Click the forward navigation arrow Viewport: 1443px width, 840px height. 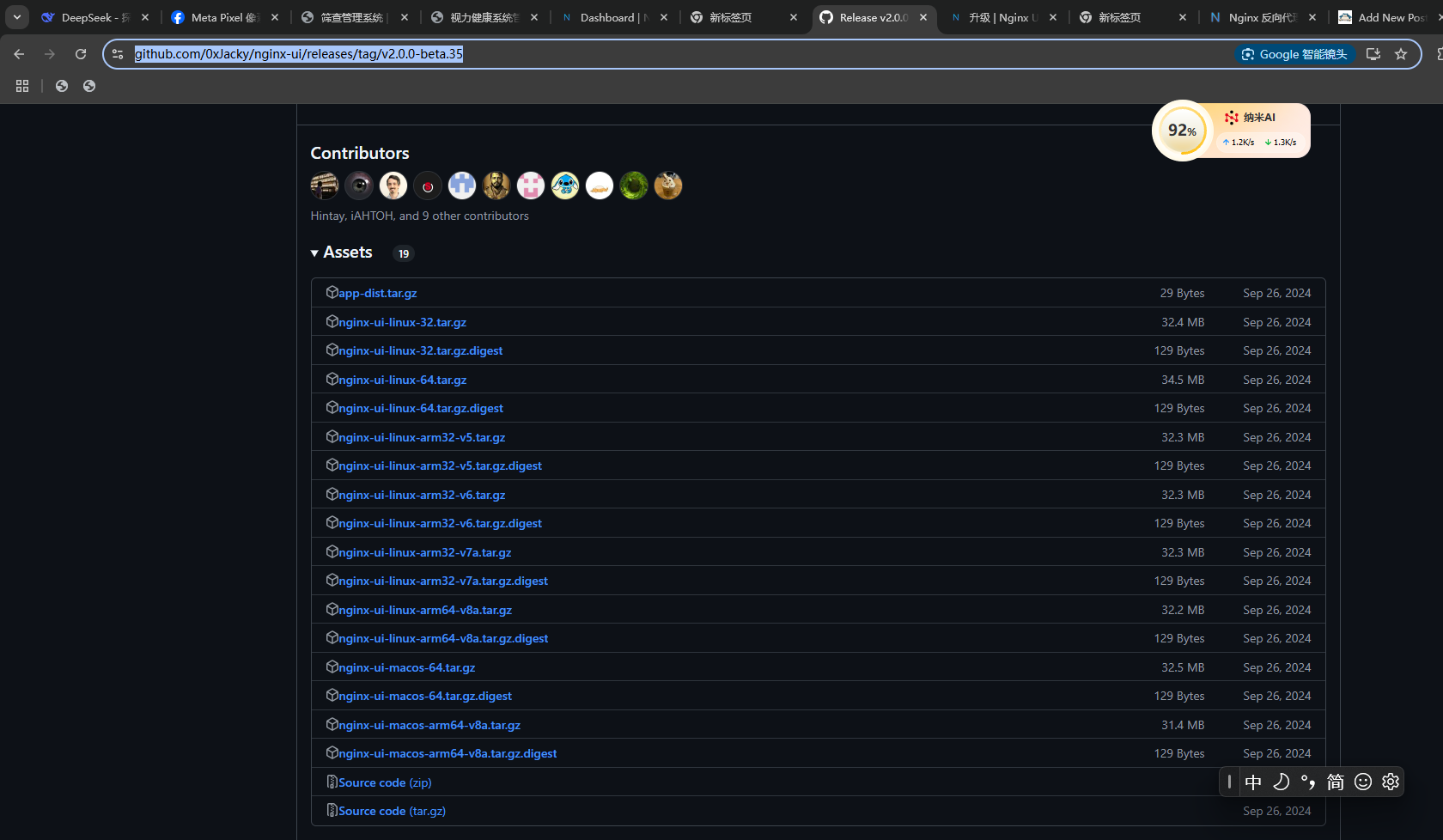click(x=50, y=54)
